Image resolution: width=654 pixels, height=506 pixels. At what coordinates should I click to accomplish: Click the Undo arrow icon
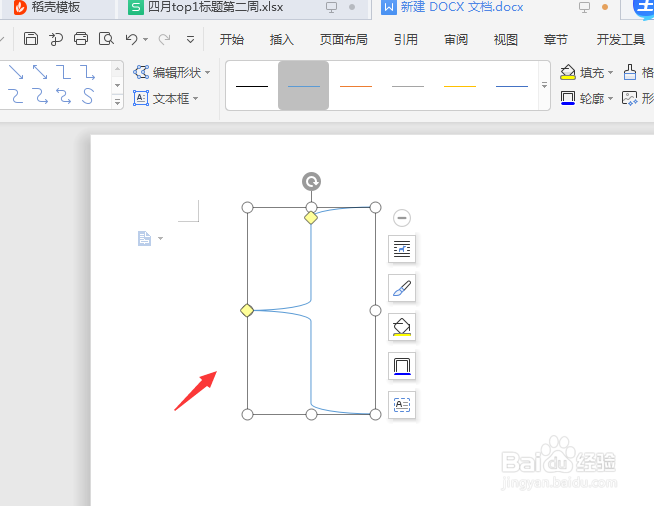pos(131,39)
